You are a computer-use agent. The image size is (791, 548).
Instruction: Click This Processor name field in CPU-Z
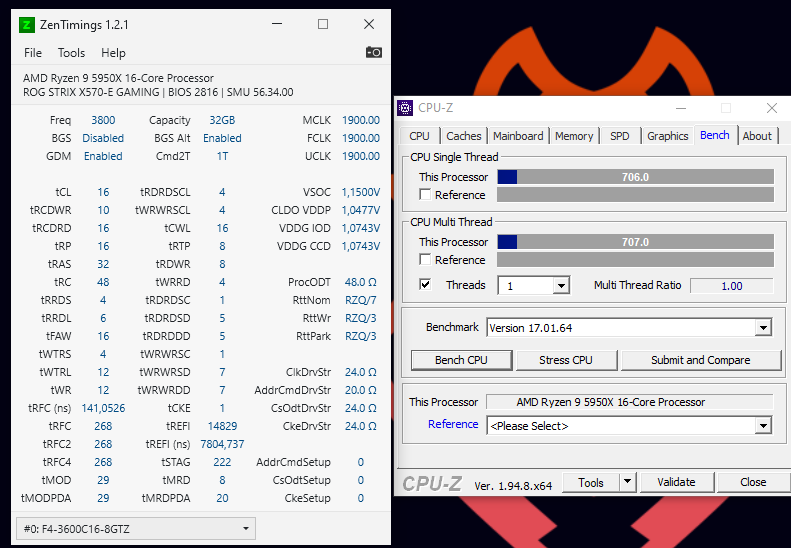630,402
